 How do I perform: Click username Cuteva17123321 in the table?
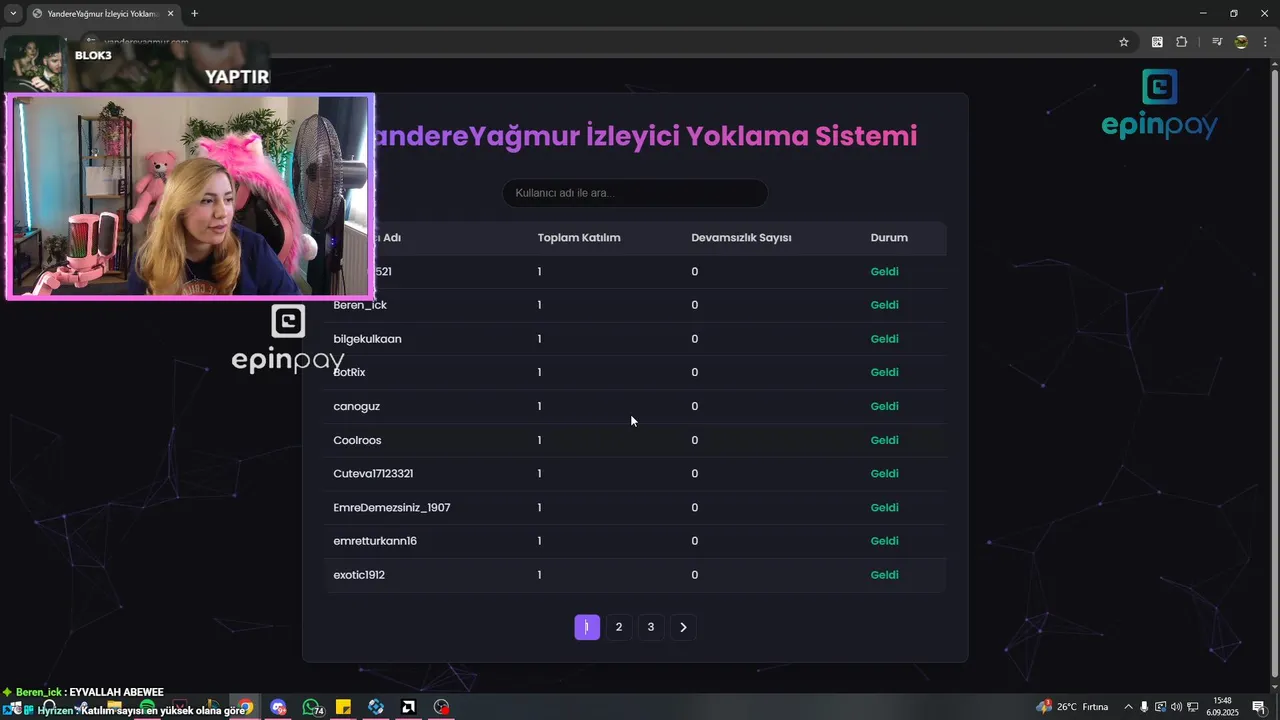373,474
